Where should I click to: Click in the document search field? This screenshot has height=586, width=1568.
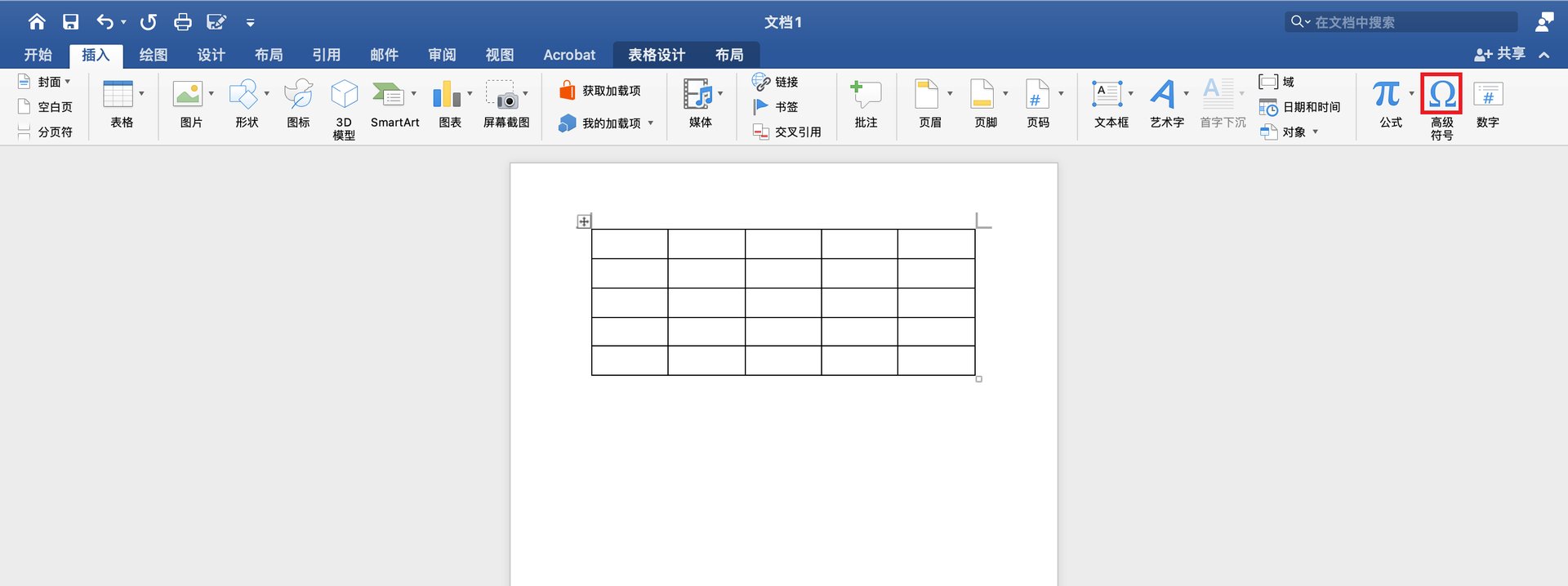pos(1401,22)
